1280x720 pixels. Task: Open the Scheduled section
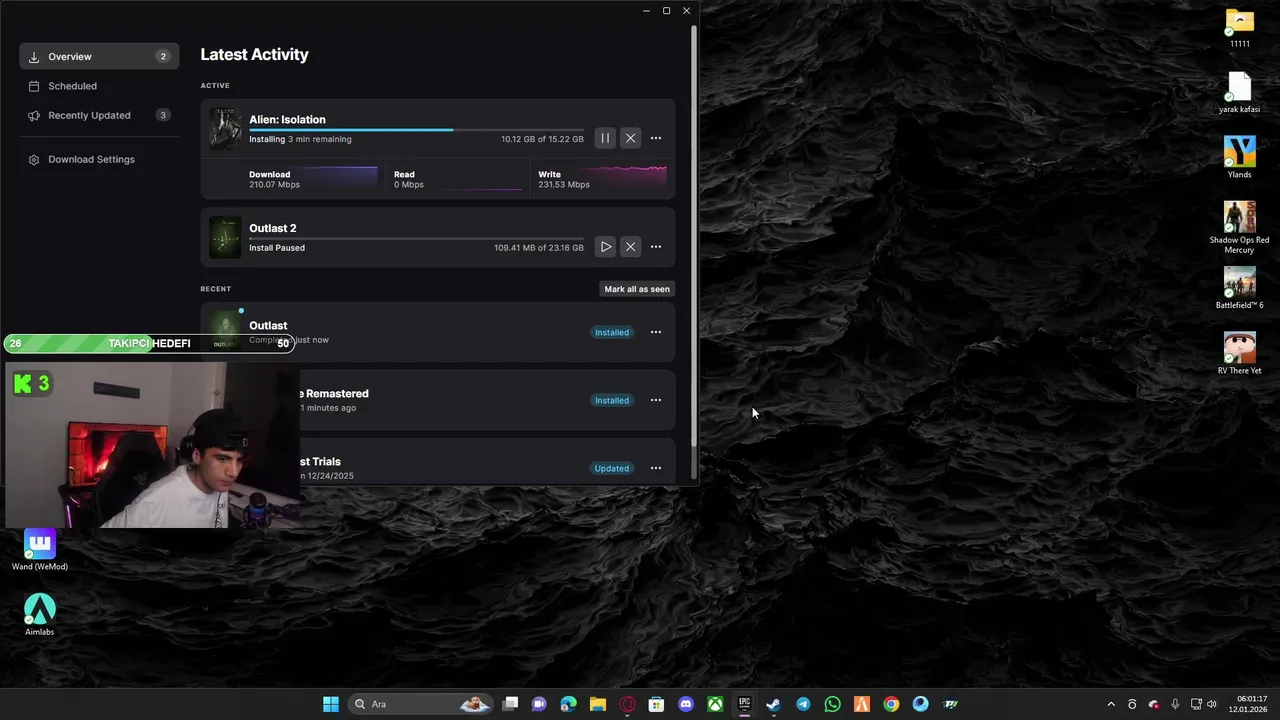point(99,86)
